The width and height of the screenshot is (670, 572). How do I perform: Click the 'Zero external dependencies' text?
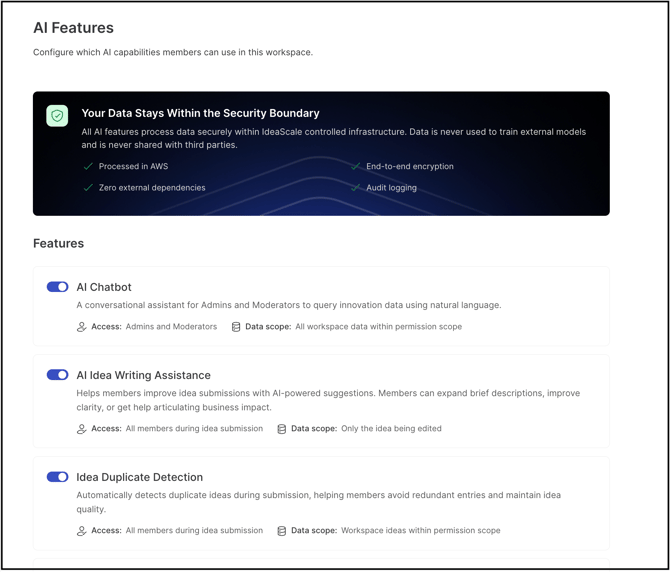(152, 188)
